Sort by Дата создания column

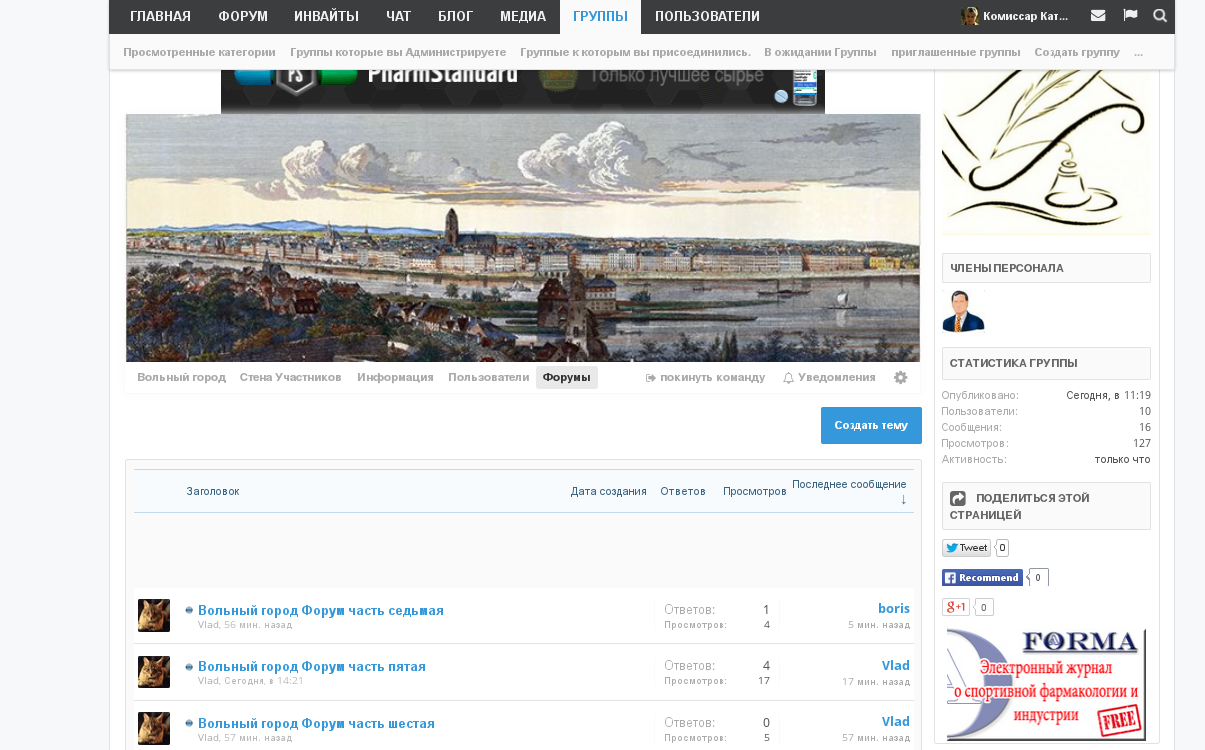click(x=608, y=491)
